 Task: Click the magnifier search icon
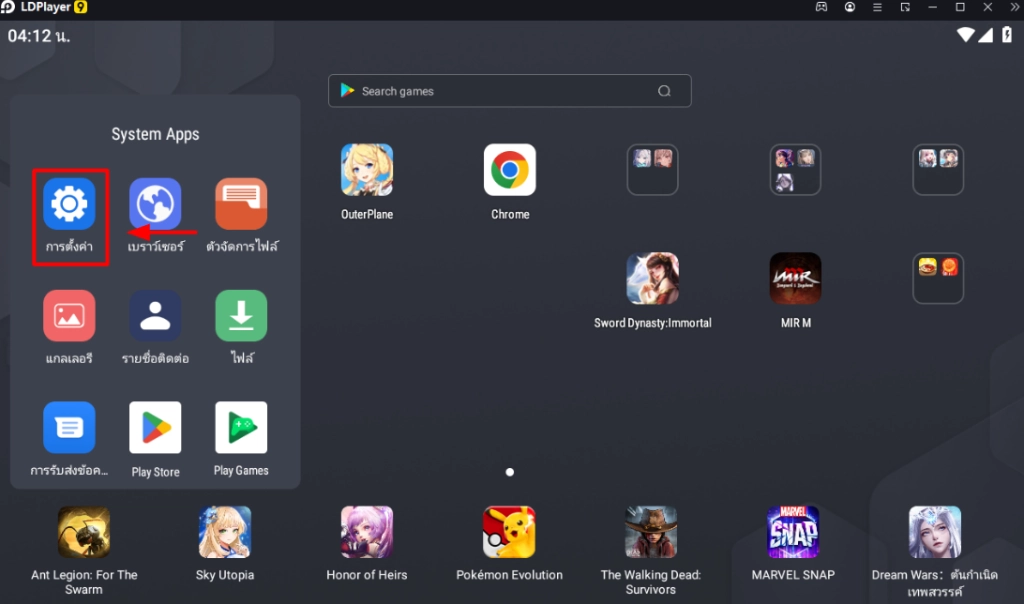(x=664, y=91)
